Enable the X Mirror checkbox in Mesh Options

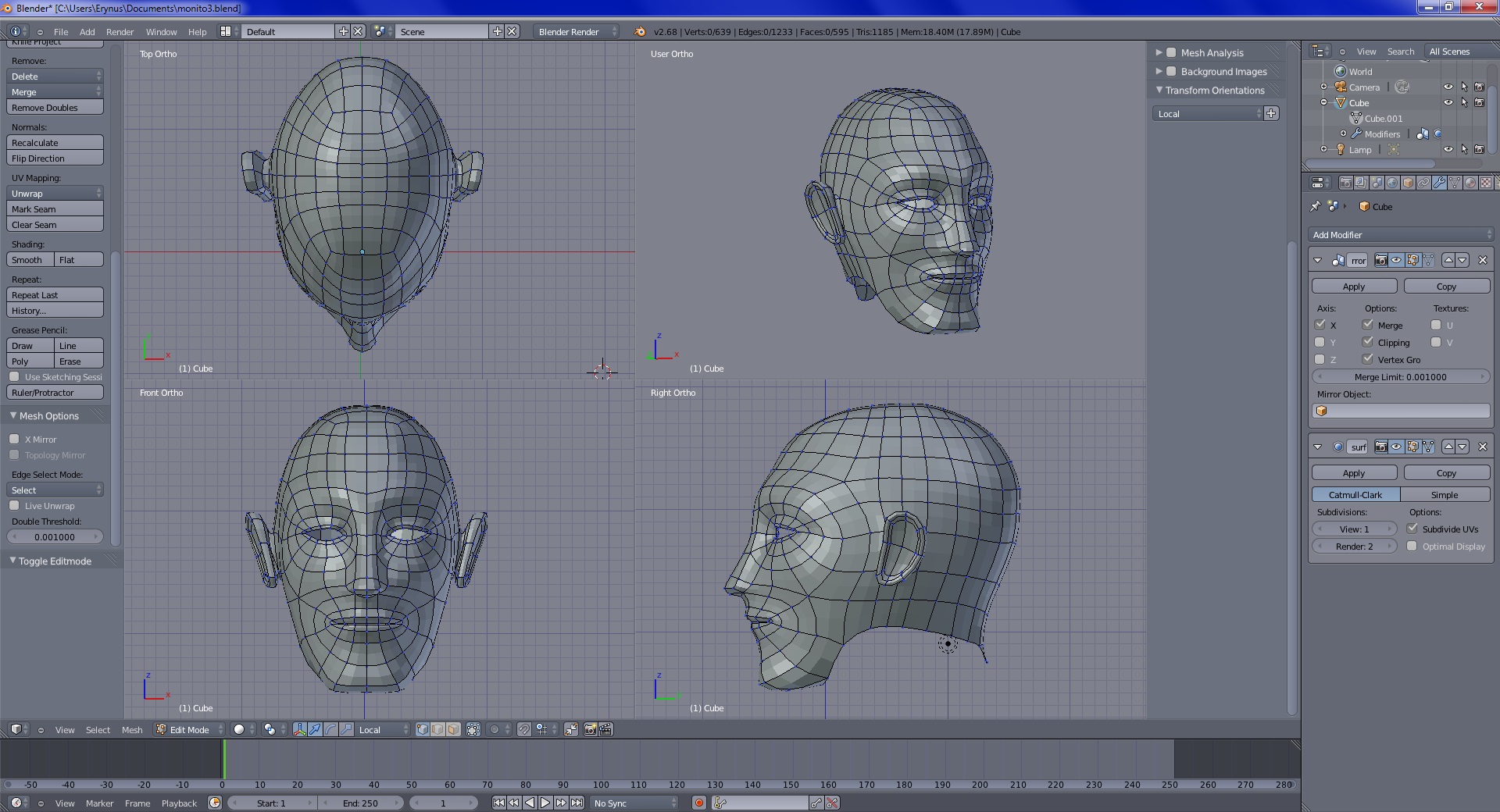click(x=15, y=439)
